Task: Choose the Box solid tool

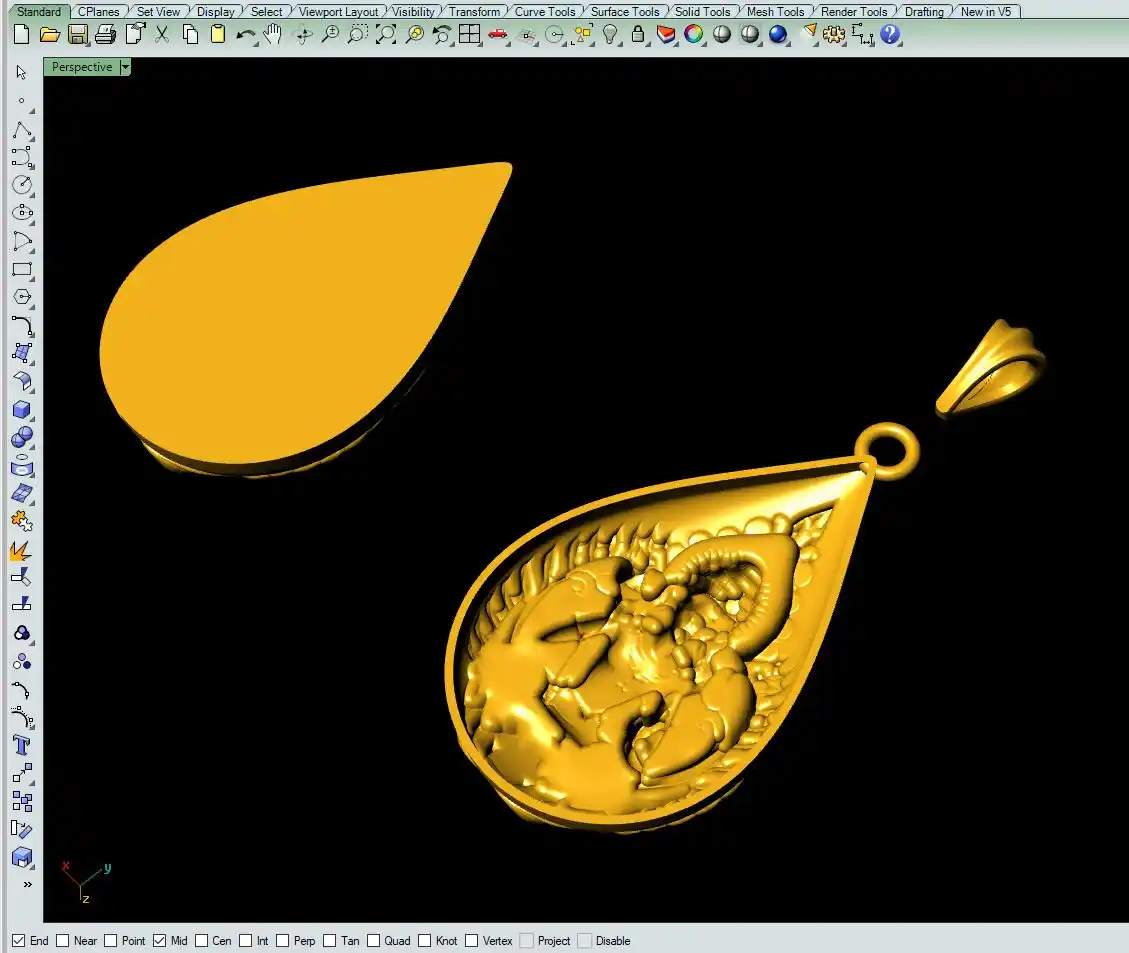Action: [21, 409]
